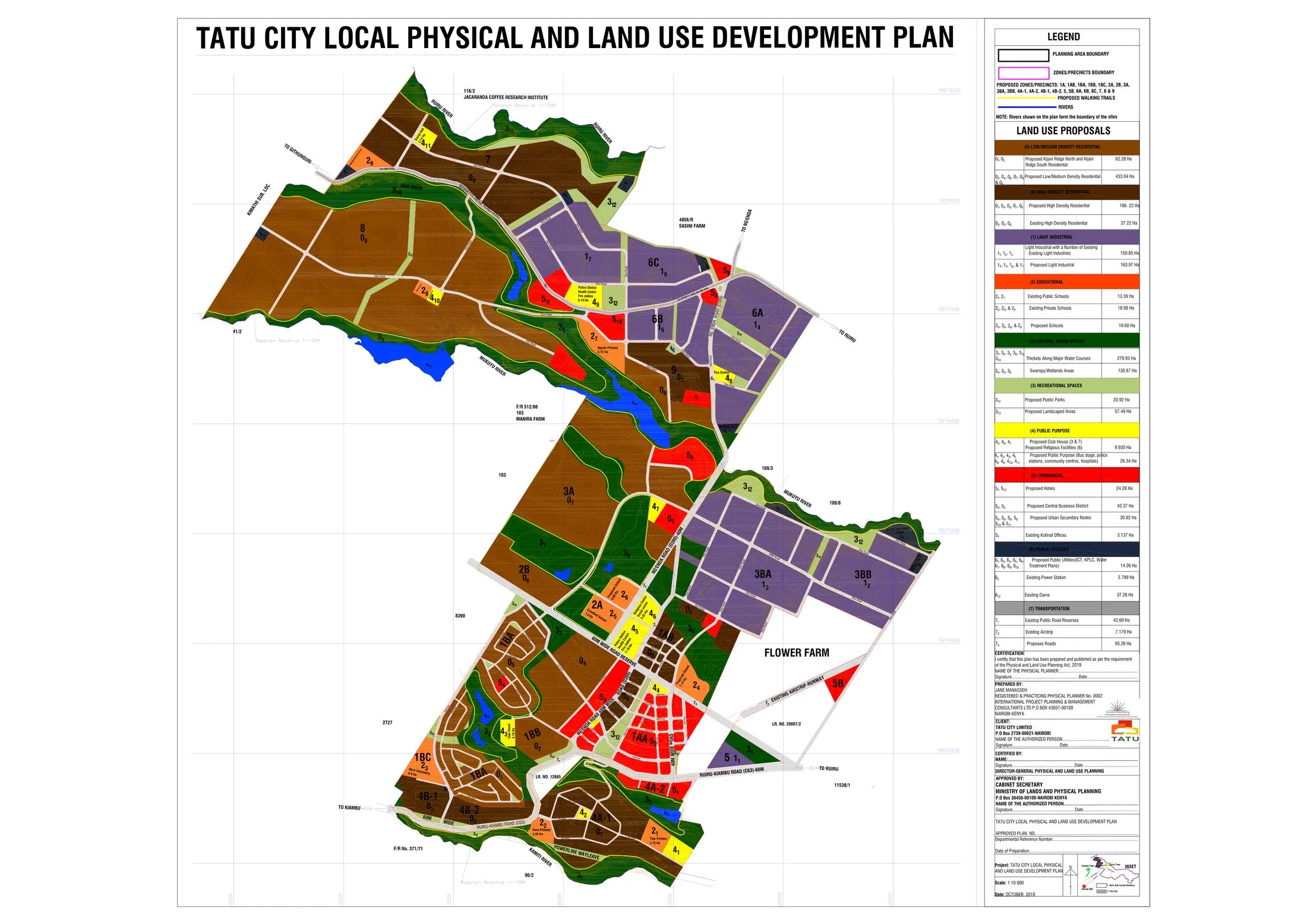Select the gray Transportation legend band
Viewport: 1307px width, 924px height.
(x=1067, y=609)
